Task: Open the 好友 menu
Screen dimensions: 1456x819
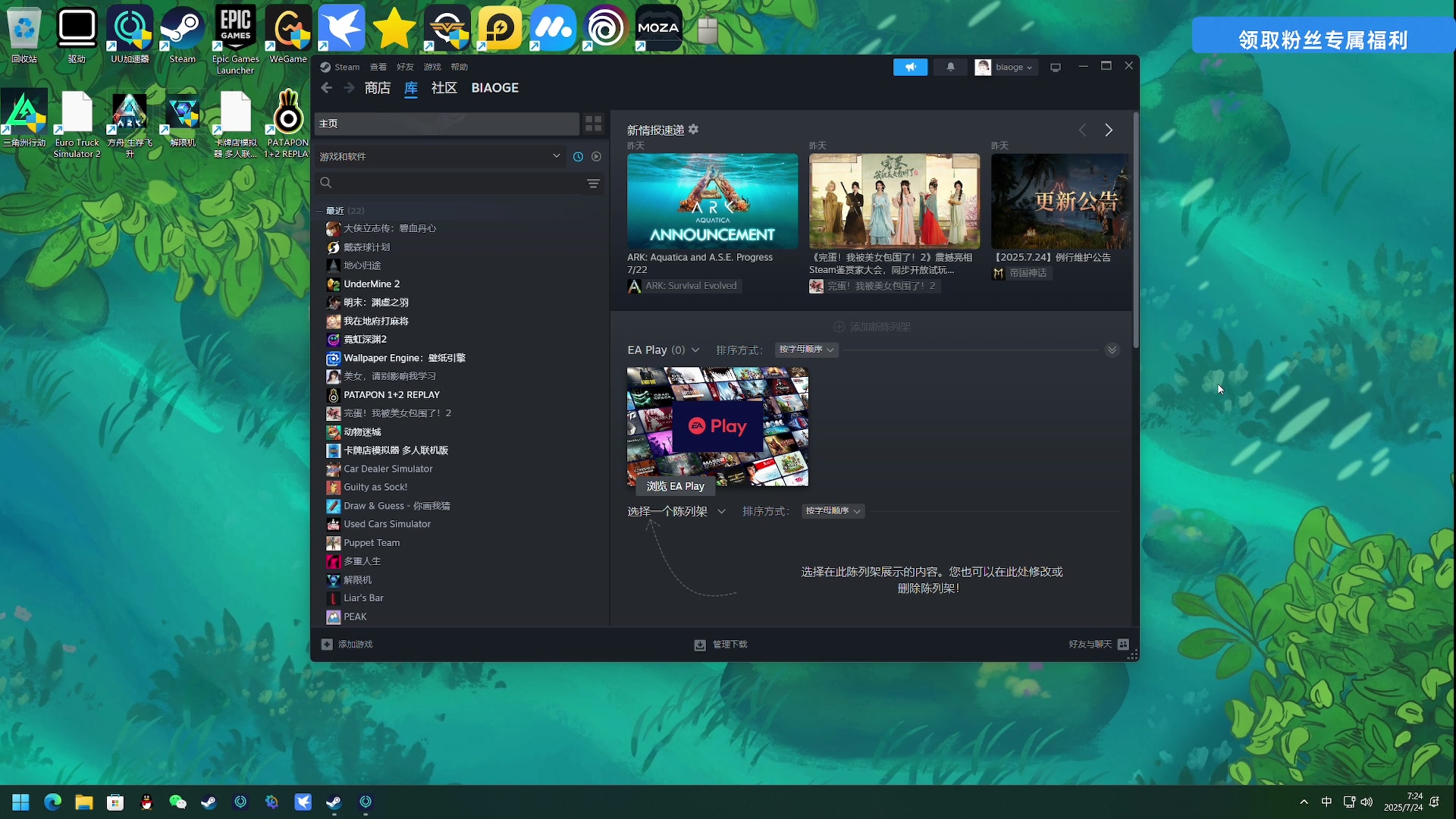Action: pos(405,67)
